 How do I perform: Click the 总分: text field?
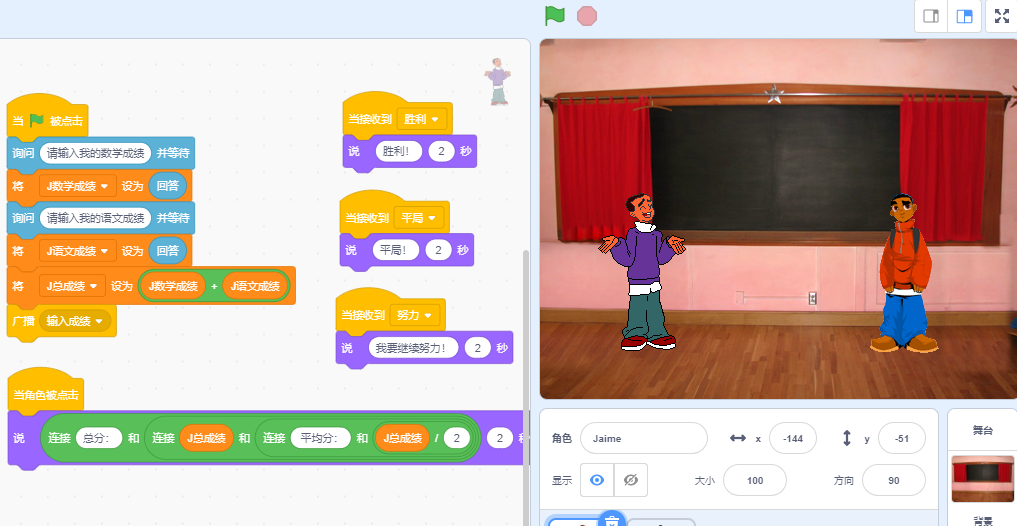[x=99, y=438]
